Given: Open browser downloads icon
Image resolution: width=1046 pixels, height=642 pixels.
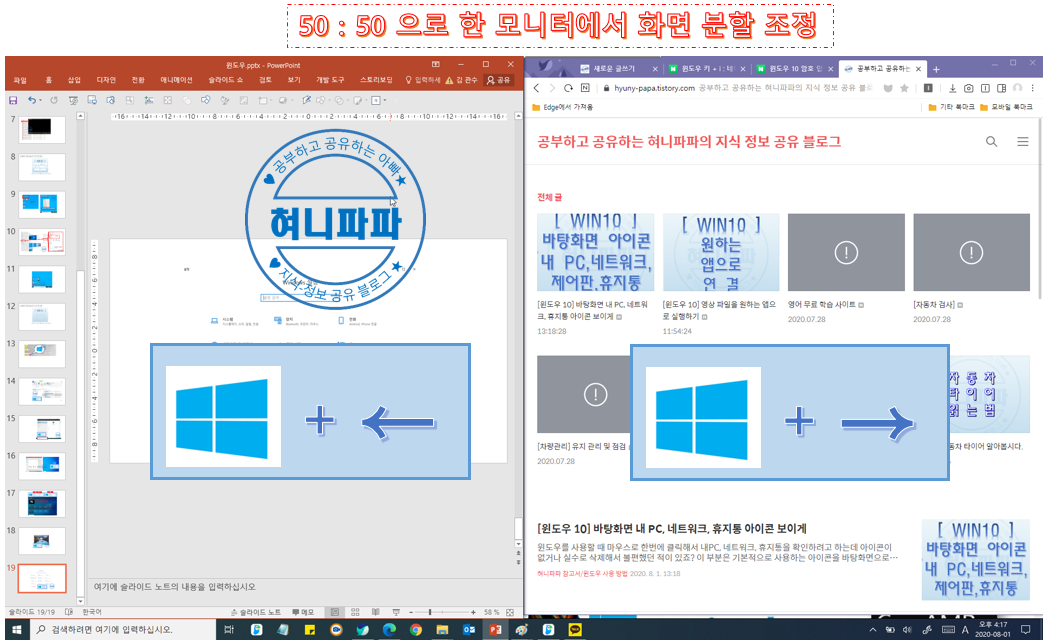Looking at the screenshot, I should (x=953, y=88).
